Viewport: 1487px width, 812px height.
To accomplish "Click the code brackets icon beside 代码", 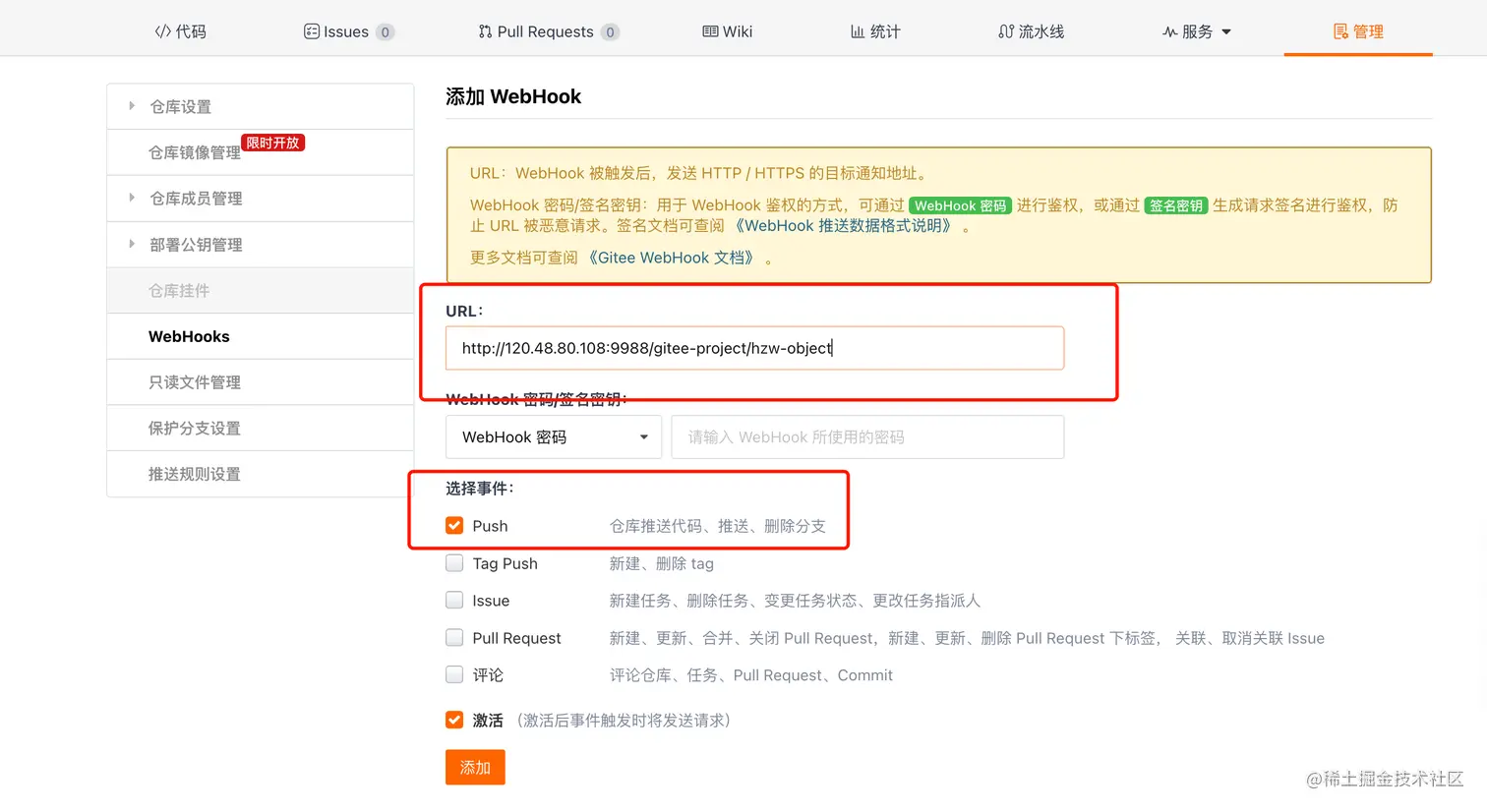I will [162, 31].
